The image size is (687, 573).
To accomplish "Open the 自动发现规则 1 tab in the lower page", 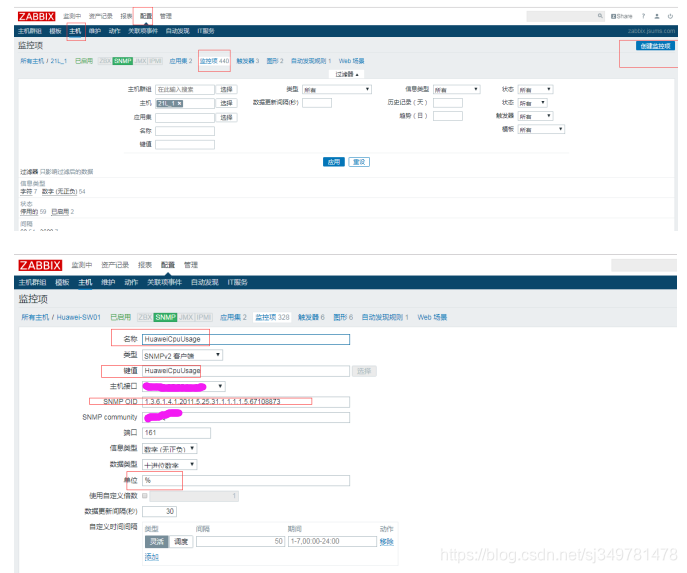I will pyautogui.click(x=385, y=317).
